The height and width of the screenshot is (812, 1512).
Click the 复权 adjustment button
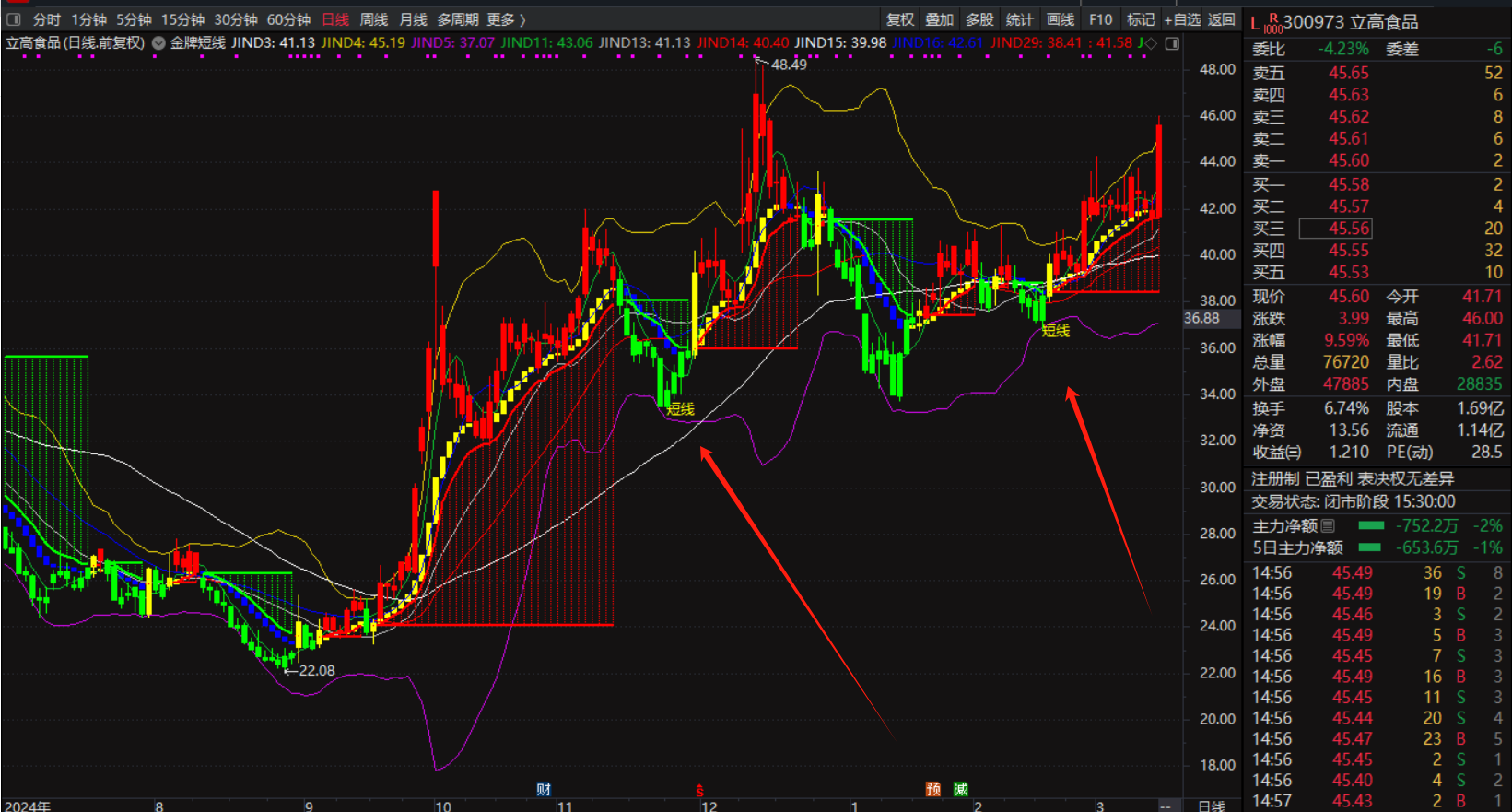click(x=899, y=19)
